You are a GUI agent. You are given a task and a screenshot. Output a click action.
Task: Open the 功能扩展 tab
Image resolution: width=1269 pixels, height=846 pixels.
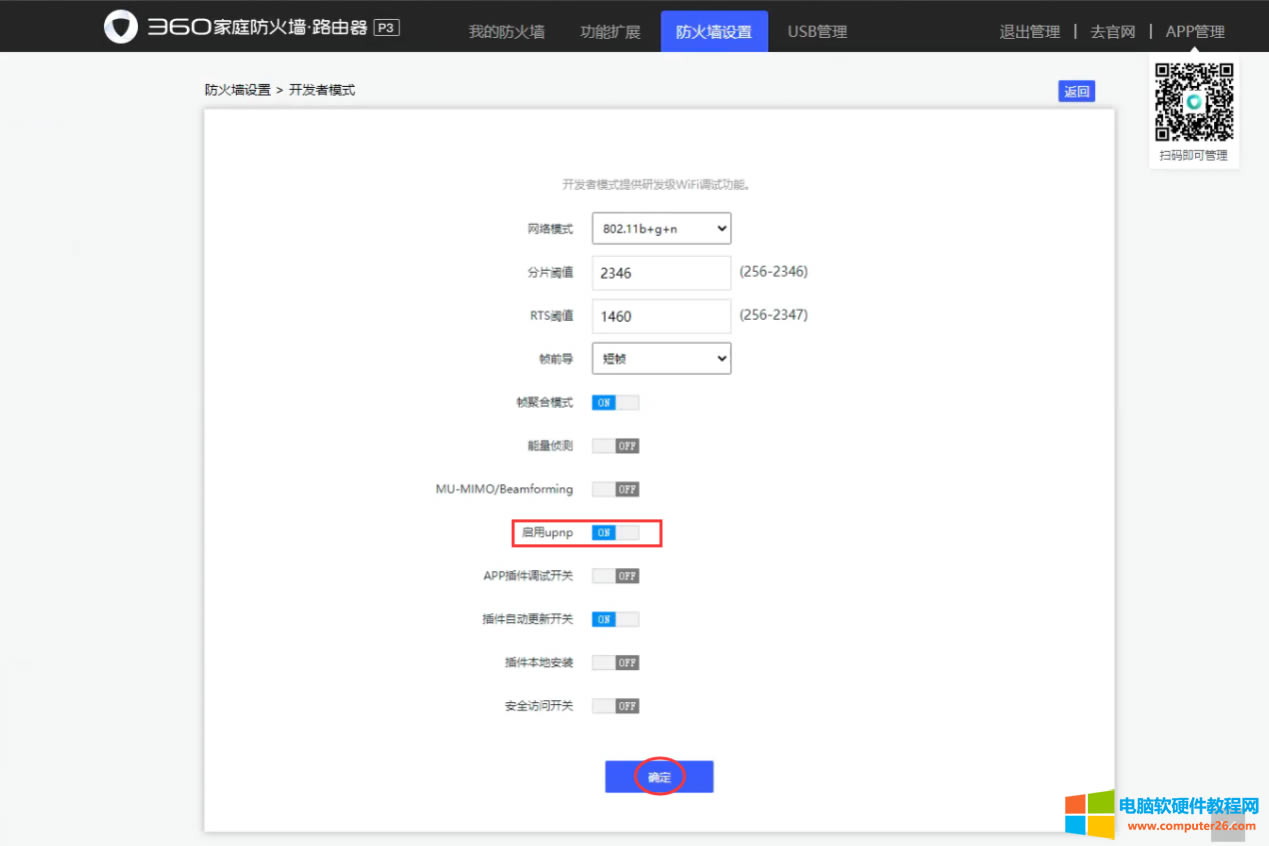(x=610, y=31)
